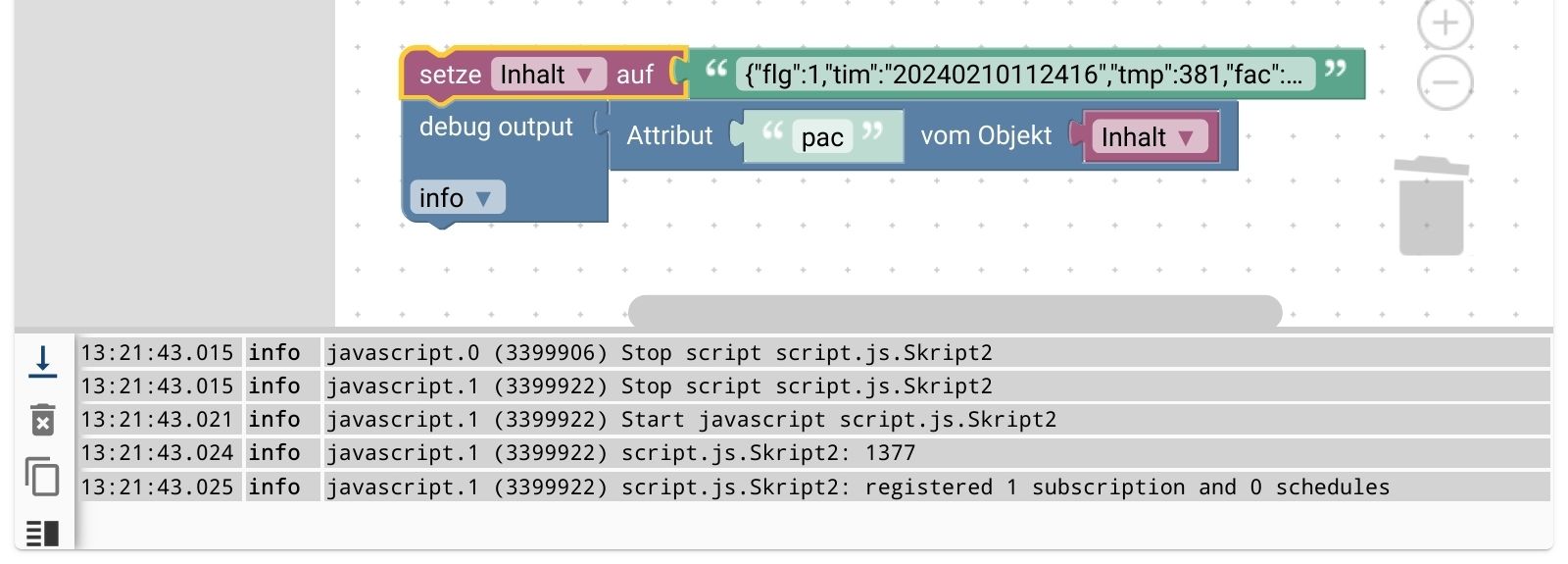Select the debug output block
Screen dimensions: 1568x564
tap(495, 128)
